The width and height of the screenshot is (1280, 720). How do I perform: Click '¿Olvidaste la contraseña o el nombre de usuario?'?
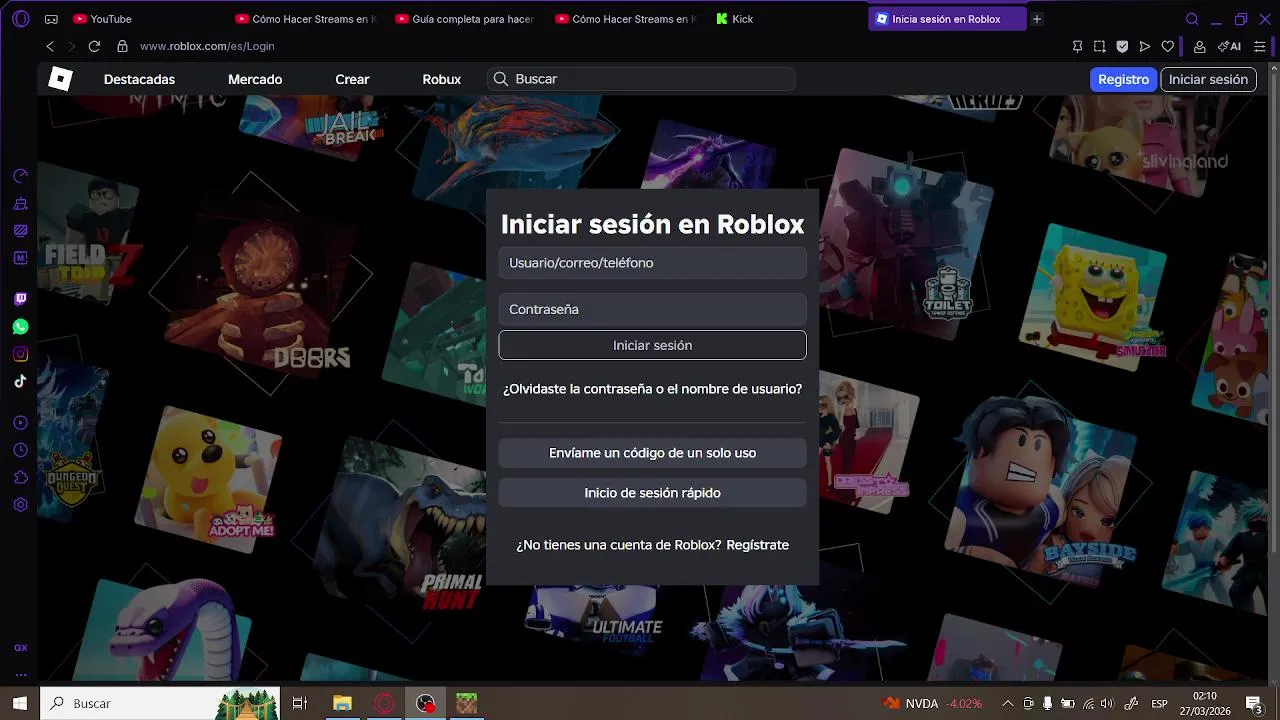point(652,389)
